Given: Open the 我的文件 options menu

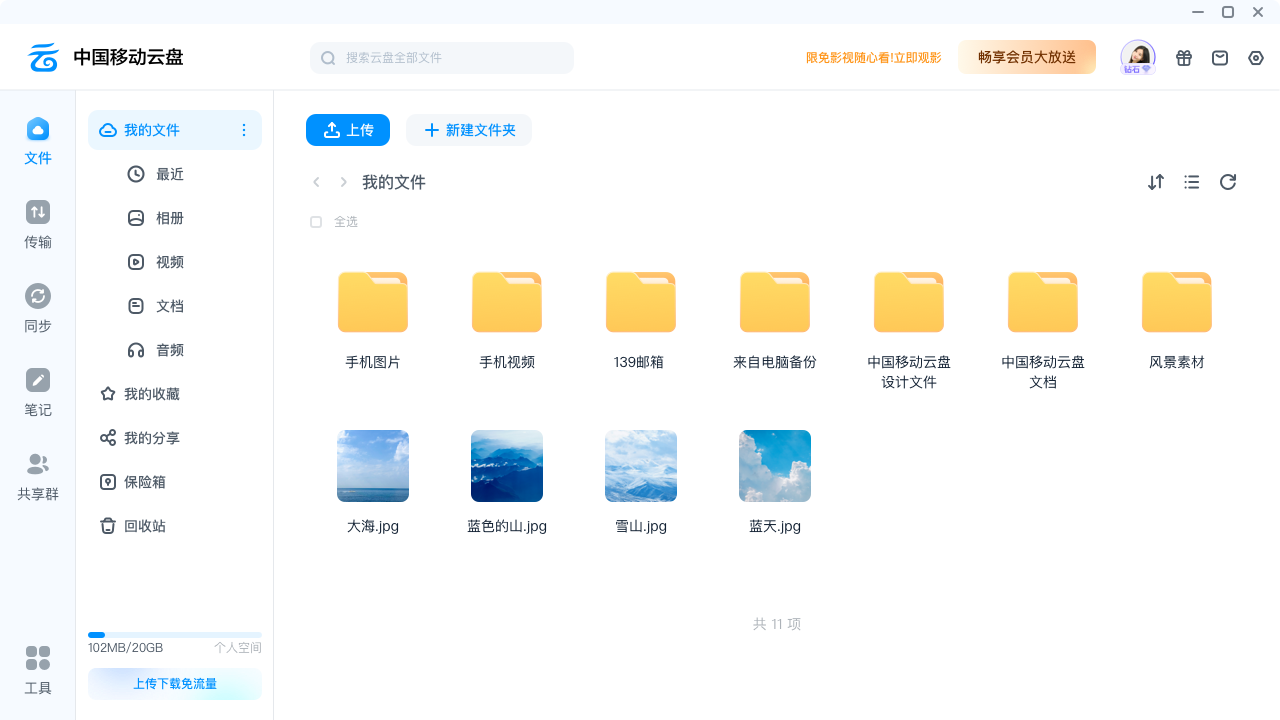Looking at the screenshot, I should [243, 130].
